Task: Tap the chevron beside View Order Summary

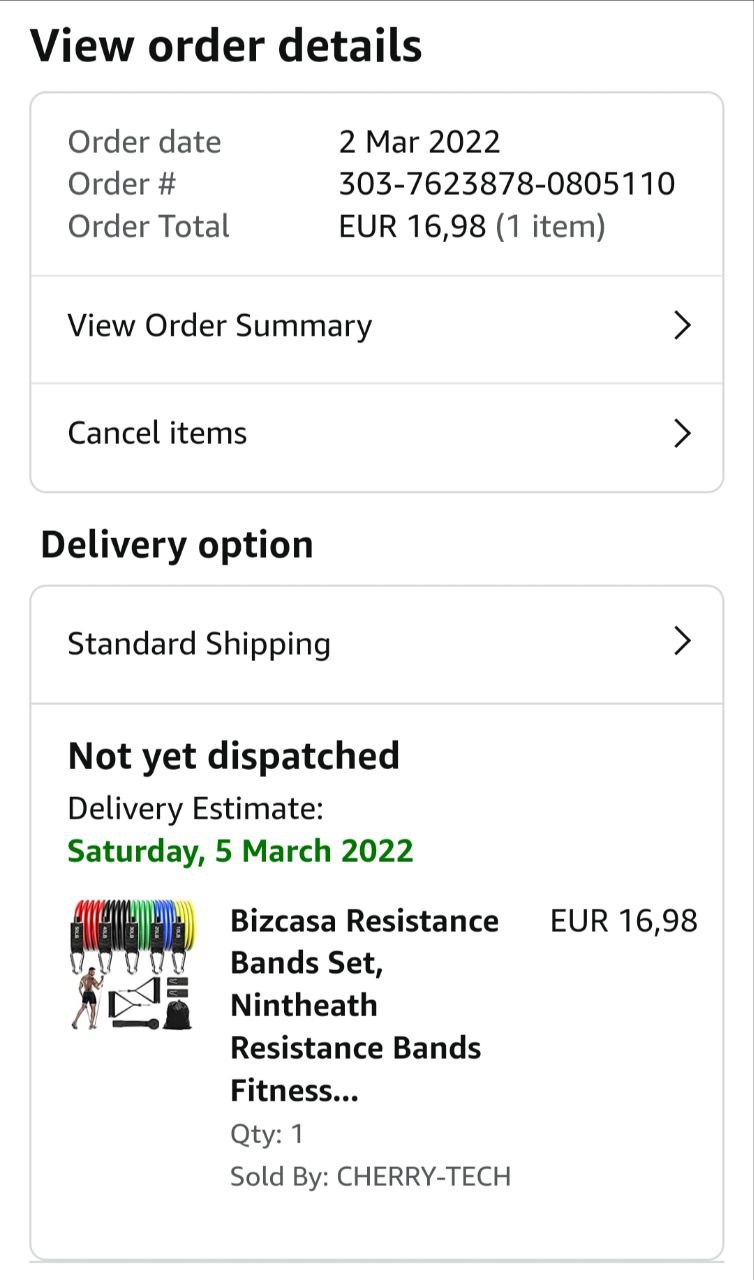Action: tap(682, 326)
